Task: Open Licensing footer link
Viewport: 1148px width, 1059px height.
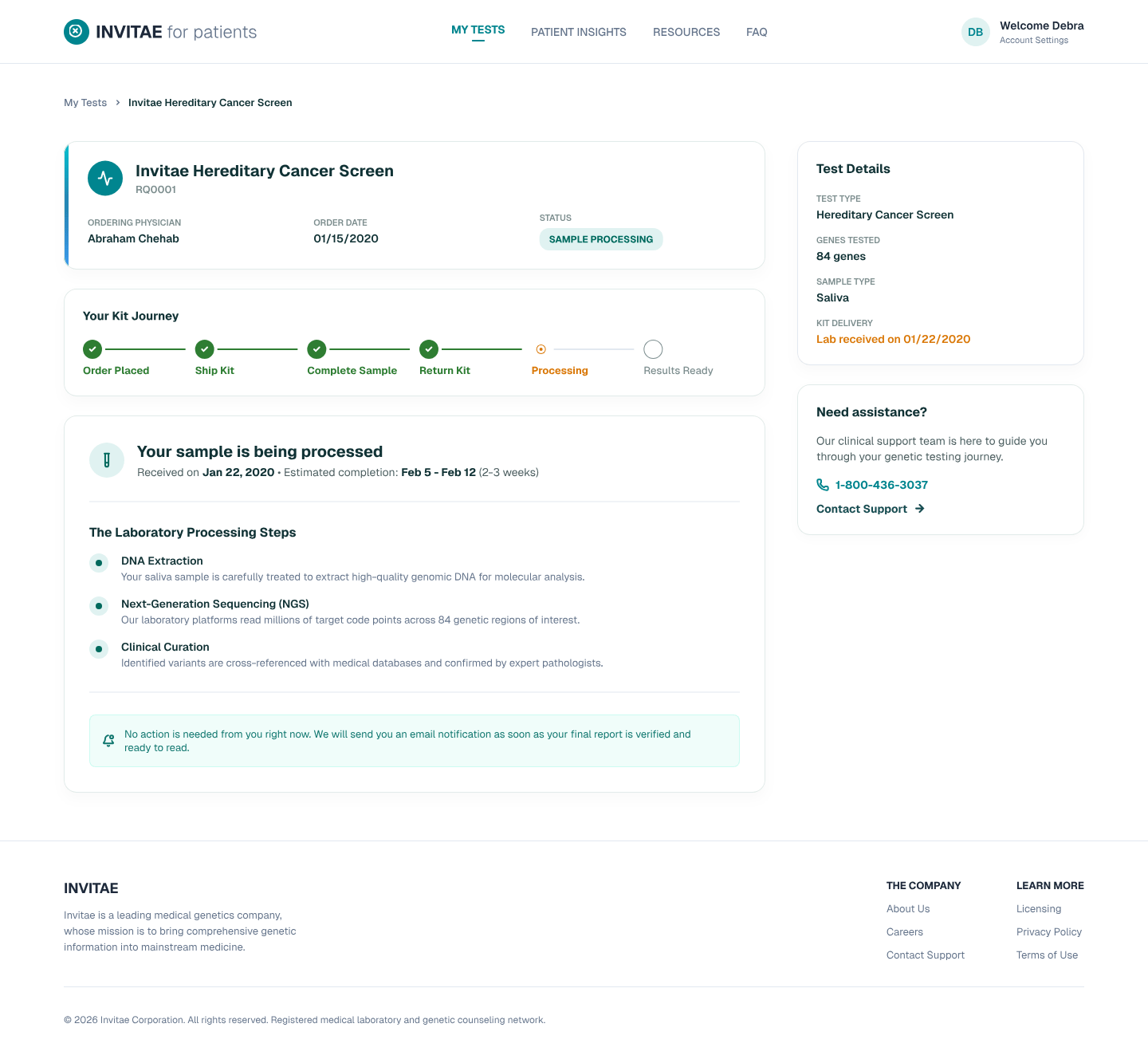Action: (x=1039, y=909)
